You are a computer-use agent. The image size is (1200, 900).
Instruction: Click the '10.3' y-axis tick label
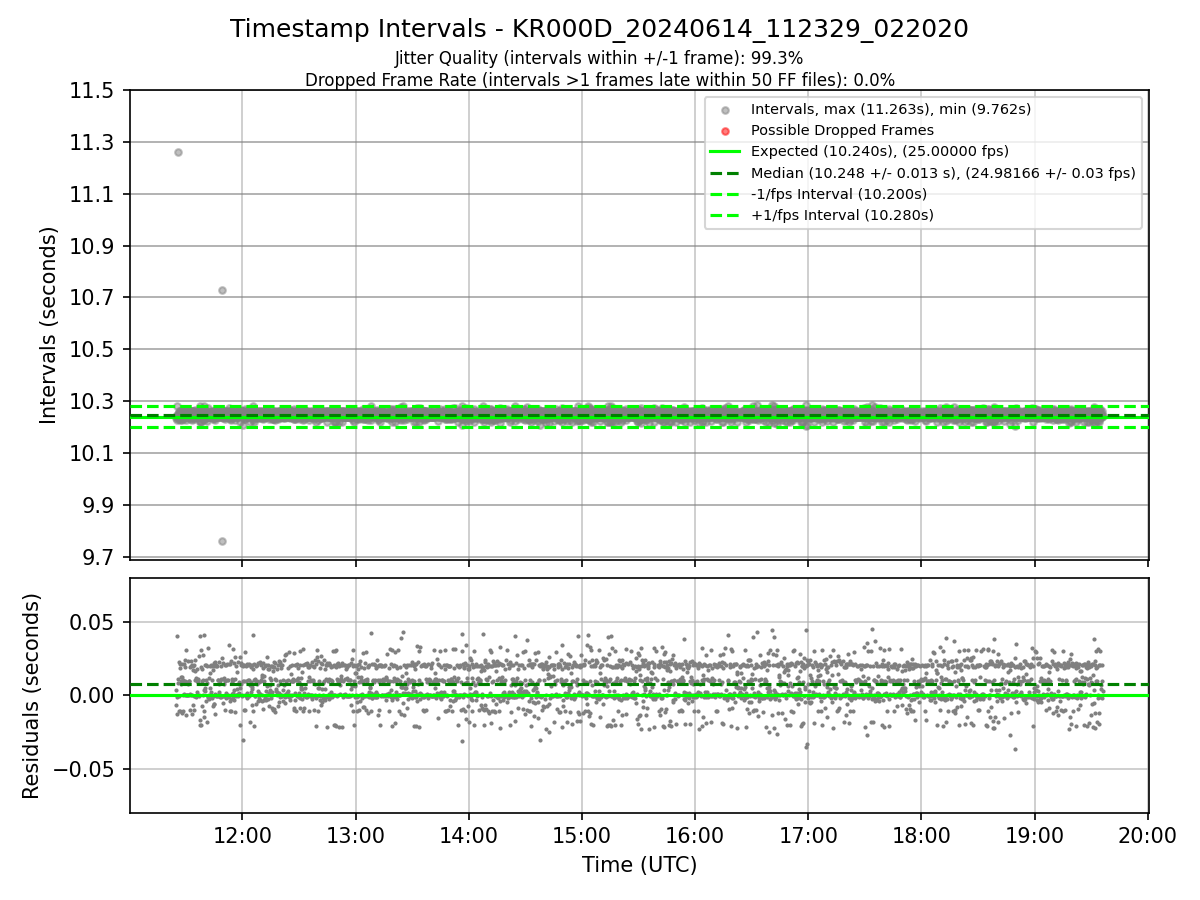(x=94, y=402)
